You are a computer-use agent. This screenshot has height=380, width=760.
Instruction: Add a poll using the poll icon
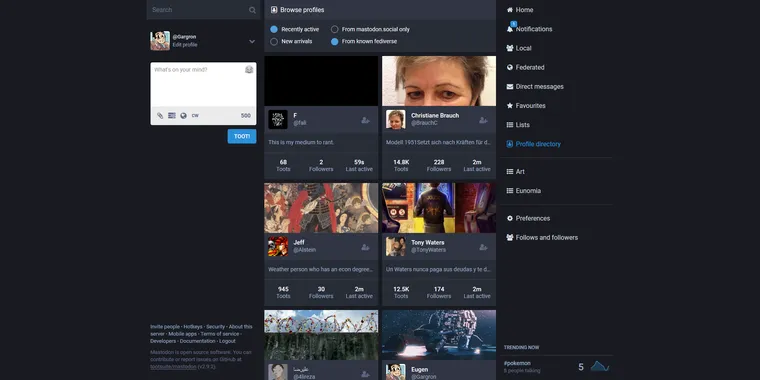coord(172,115)
